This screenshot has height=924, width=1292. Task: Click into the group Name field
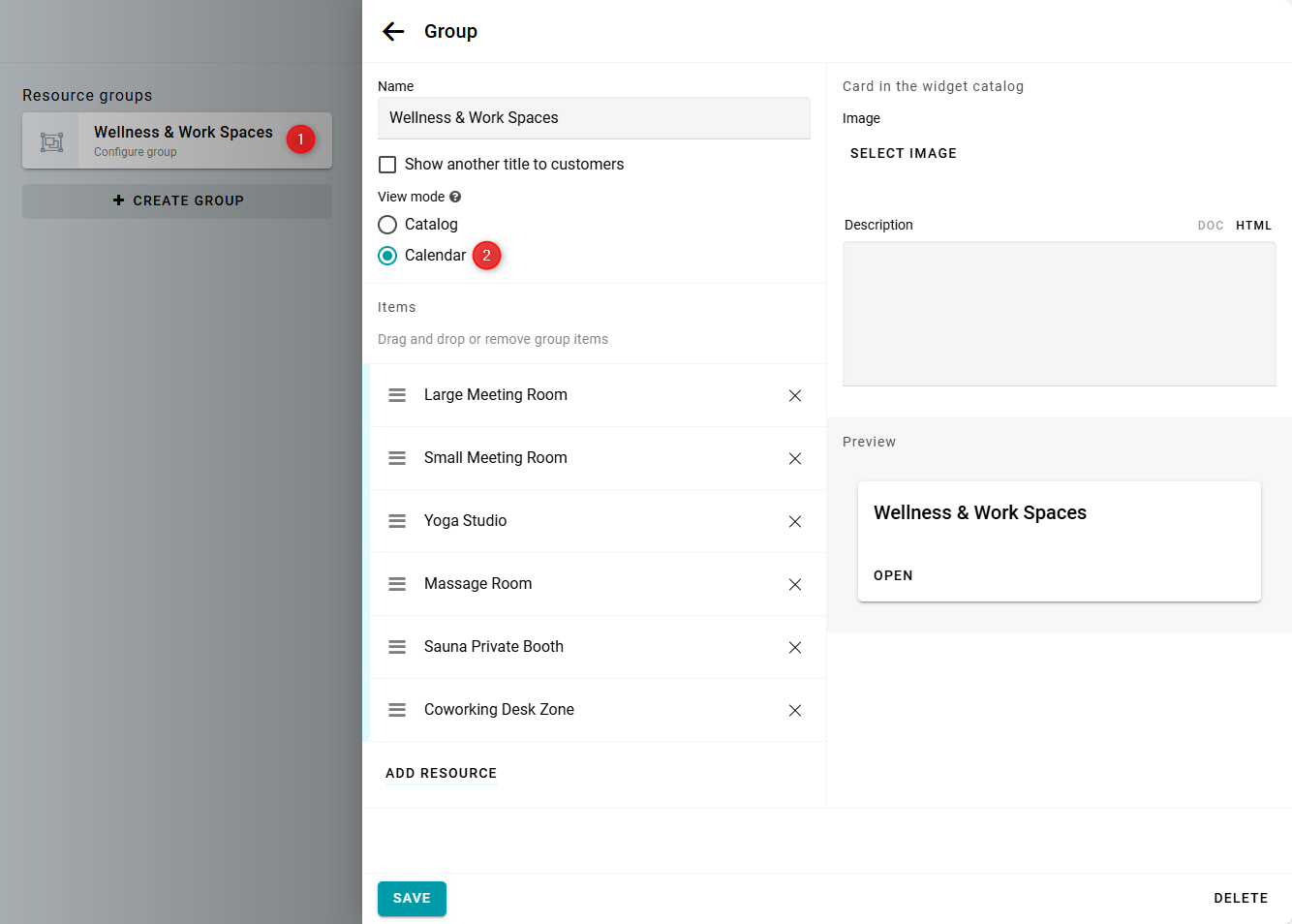593,118
